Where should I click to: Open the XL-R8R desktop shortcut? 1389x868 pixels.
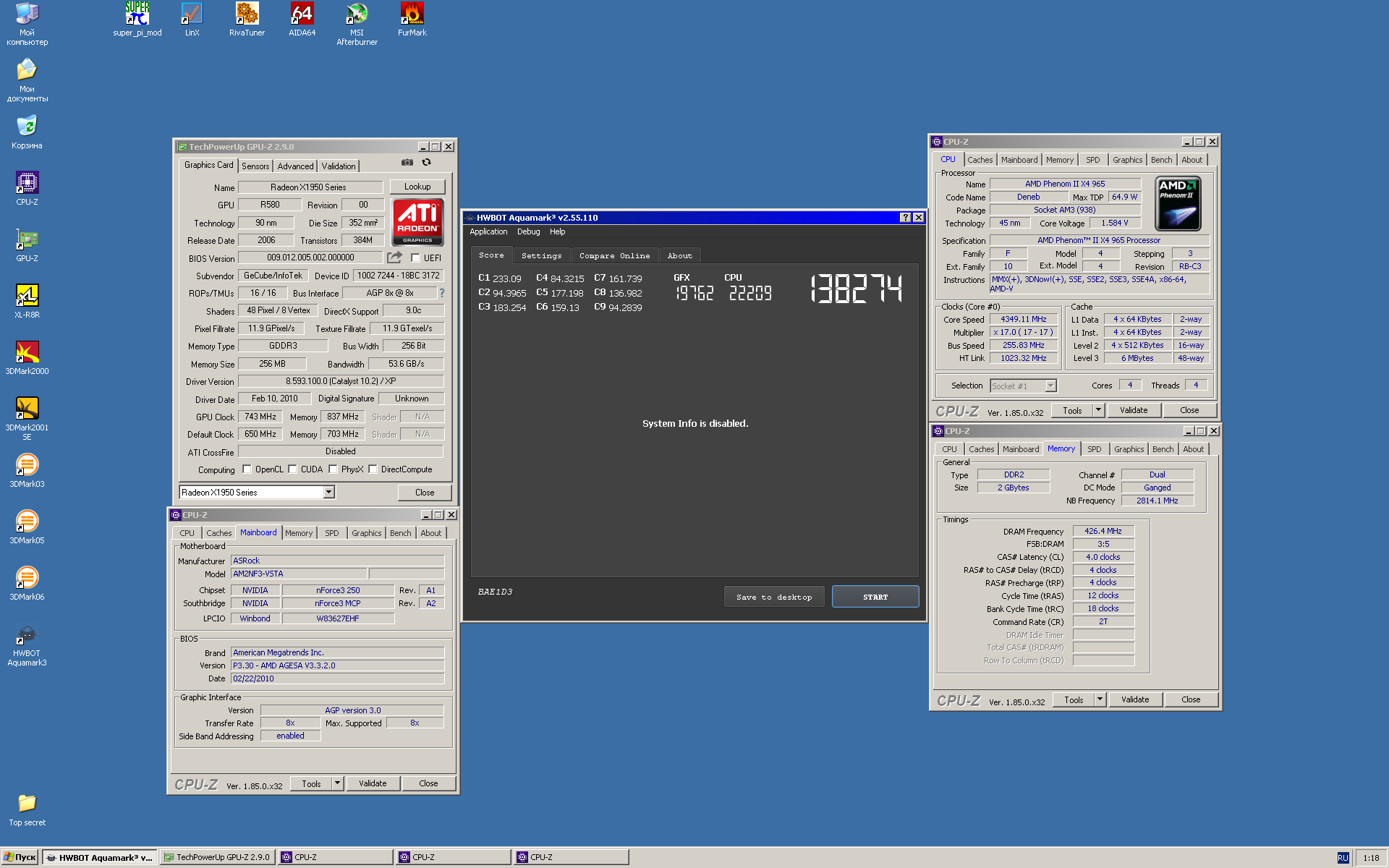pos(27,301)
